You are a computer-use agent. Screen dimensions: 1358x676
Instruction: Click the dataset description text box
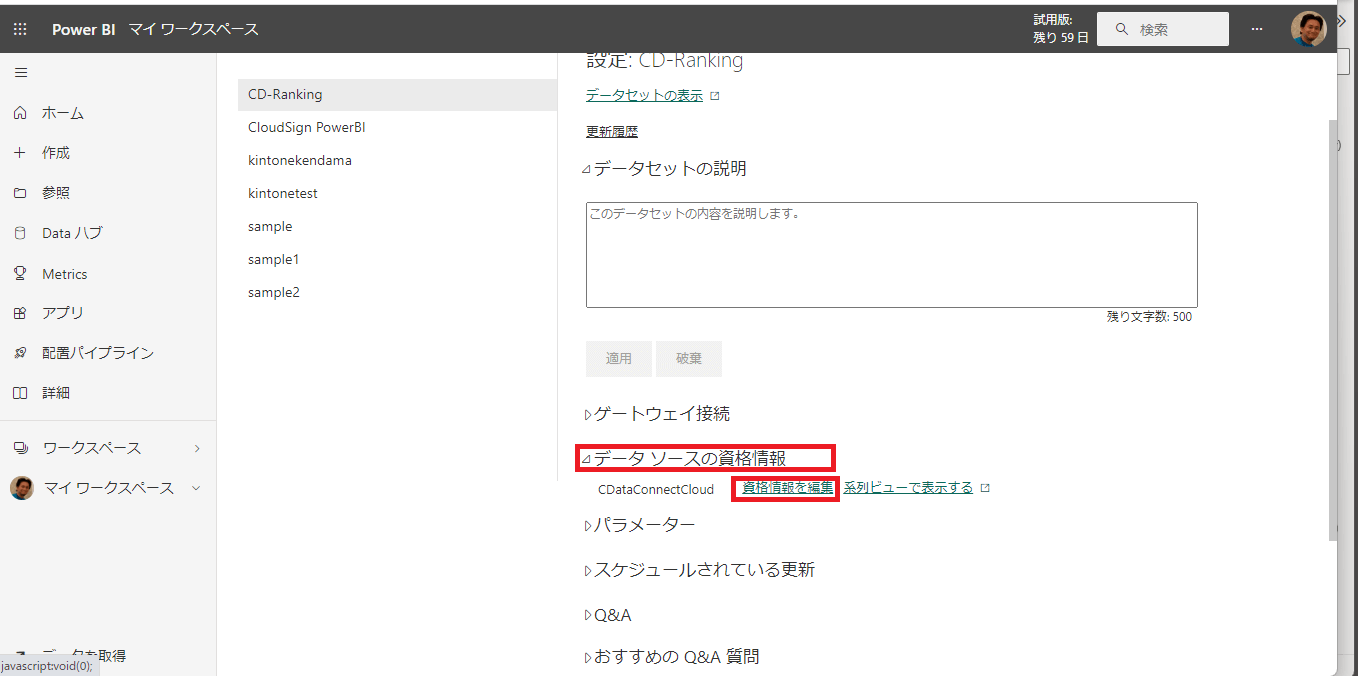pos(892,255)
